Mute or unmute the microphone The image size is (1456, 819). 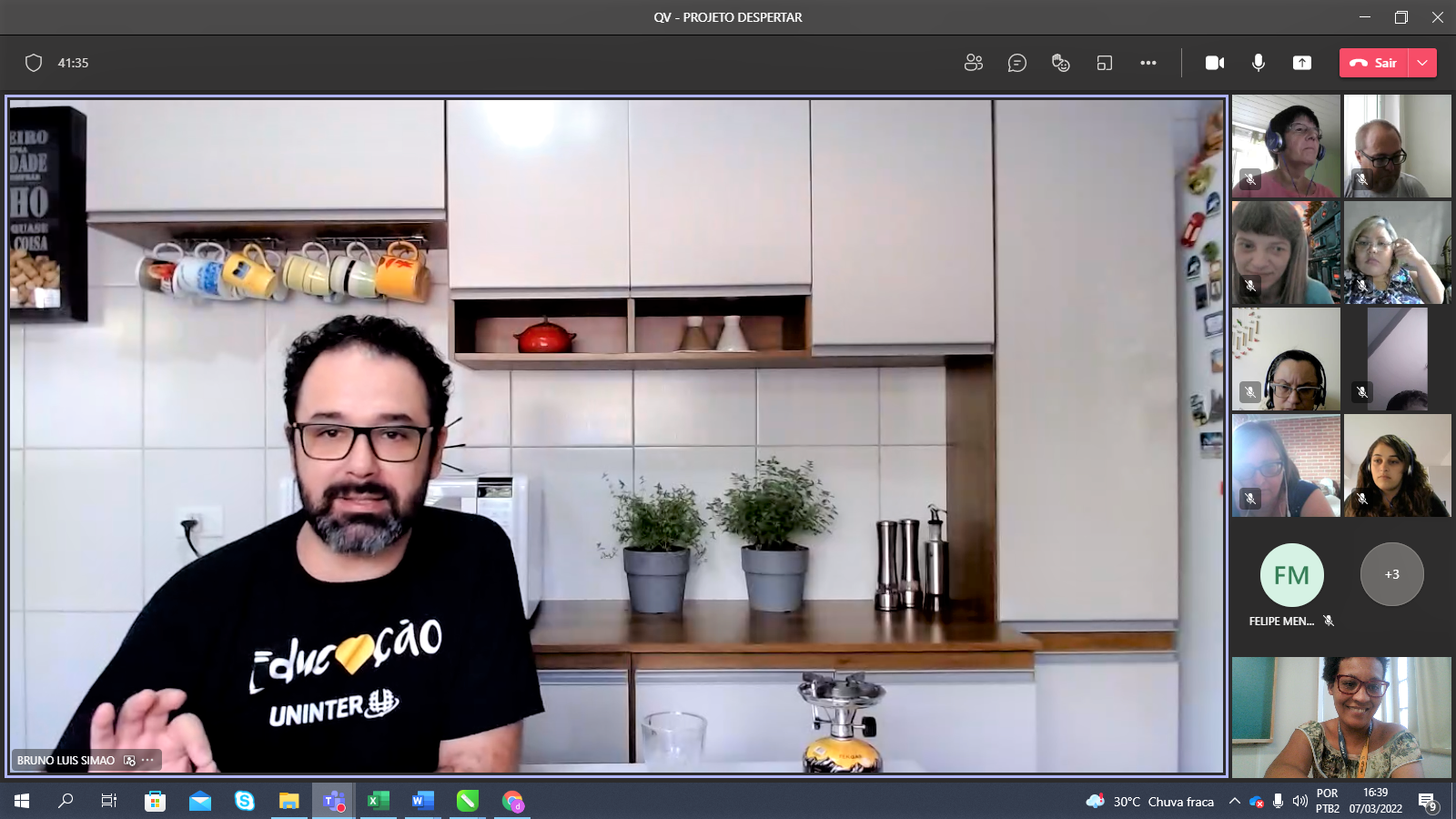tap(1258, 63)
